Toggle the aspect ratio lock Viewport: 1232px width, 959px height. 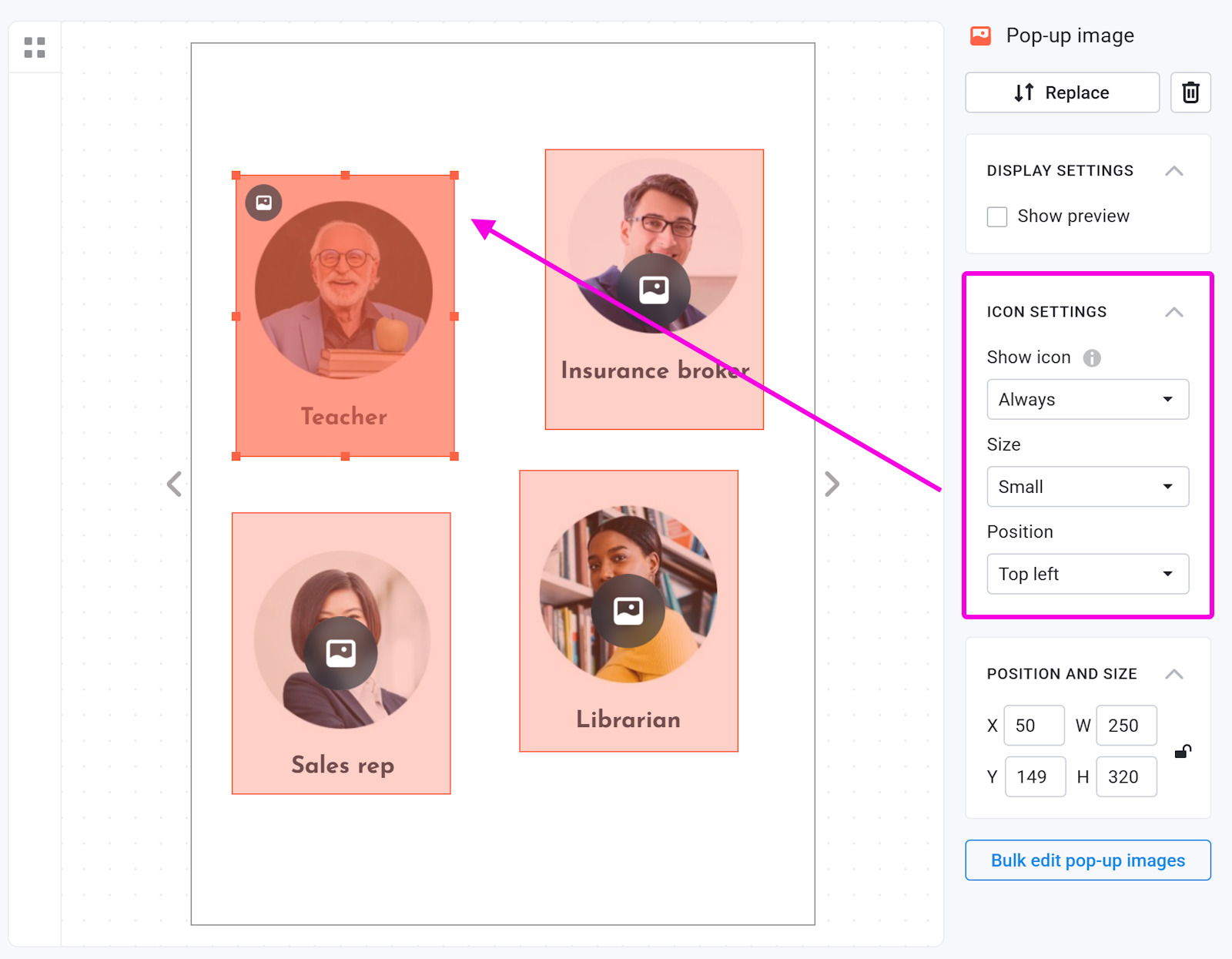(1181, 750)
